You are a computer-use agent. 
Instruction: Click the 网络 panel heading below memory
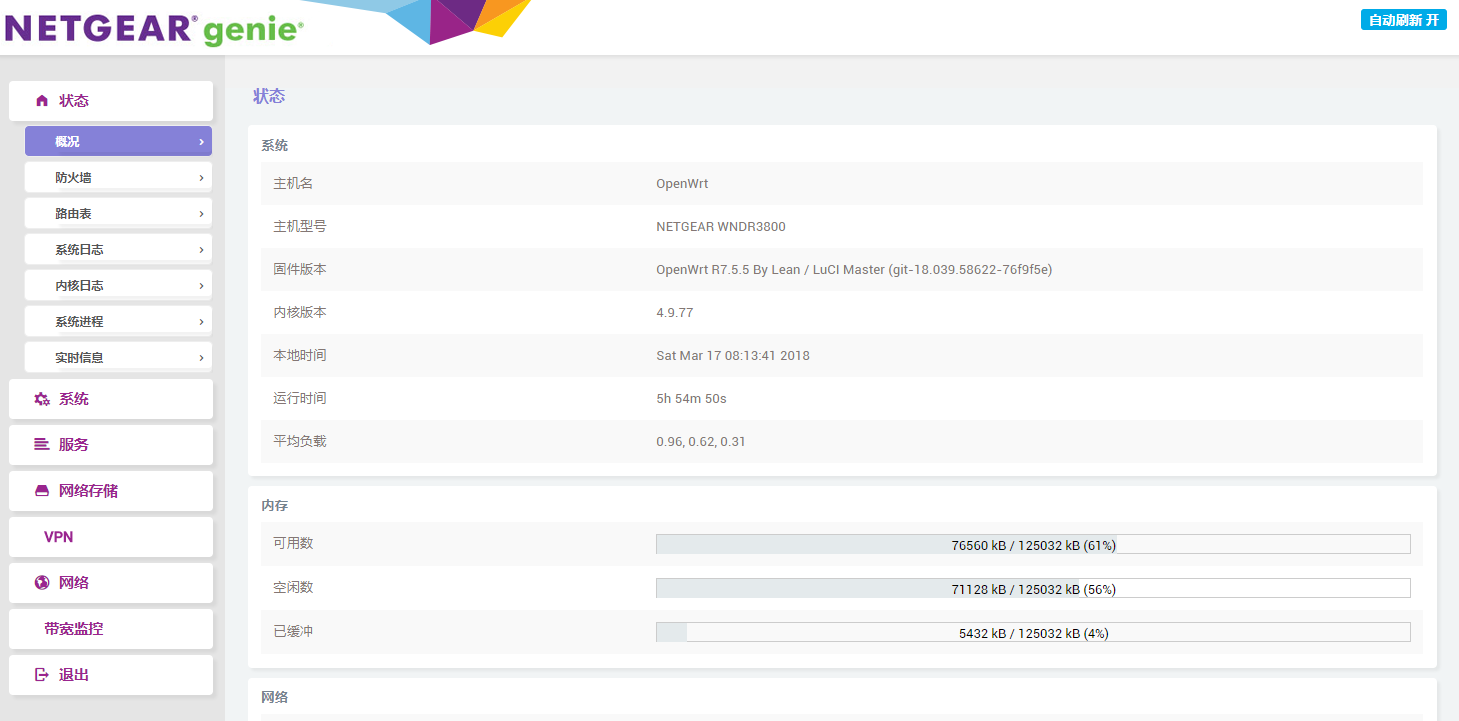coord(275,697)
